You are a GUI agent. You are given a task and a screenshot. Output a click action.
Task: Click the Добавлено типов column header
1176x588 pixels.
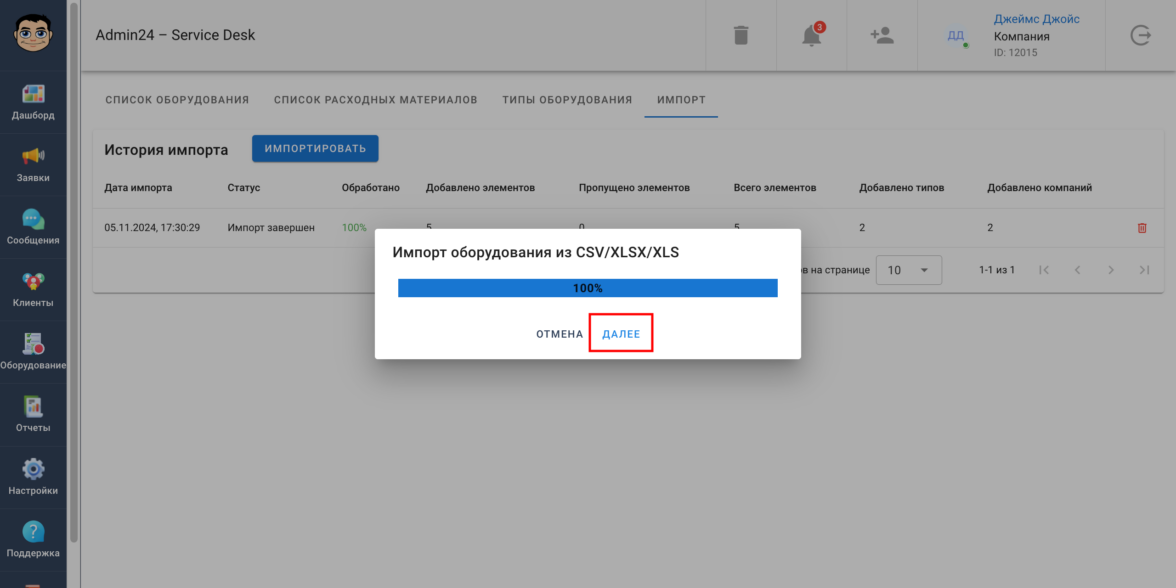[x=902, y=188]
